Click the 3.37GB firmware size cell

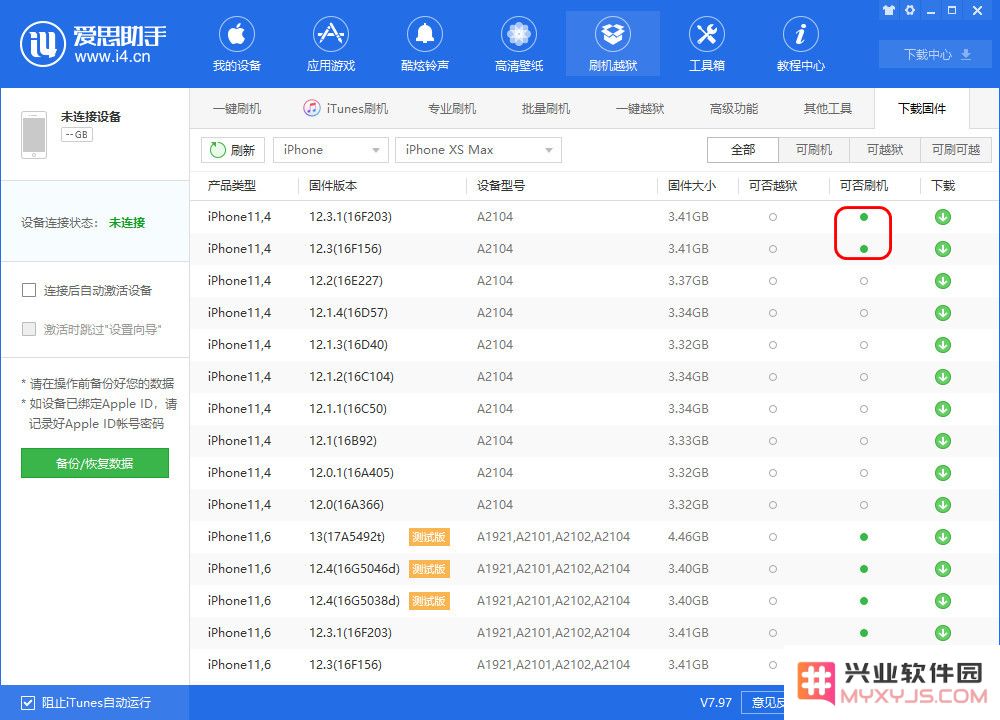(688, 281)
